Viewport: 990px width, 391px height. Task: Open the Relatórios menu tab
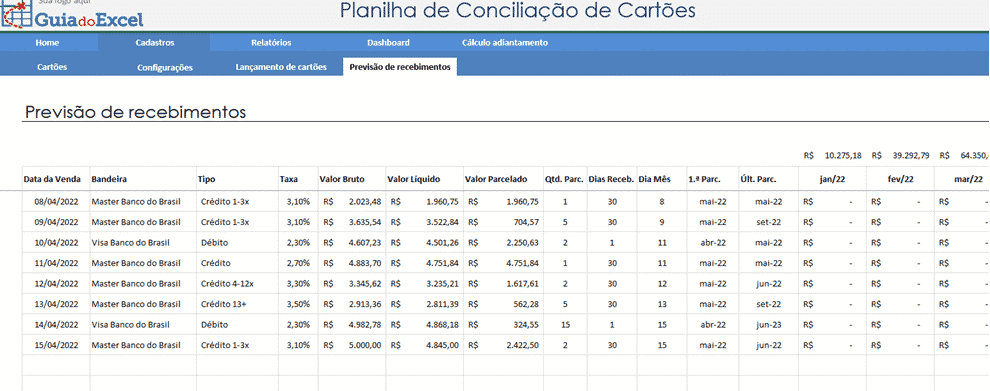click(271, 43)
